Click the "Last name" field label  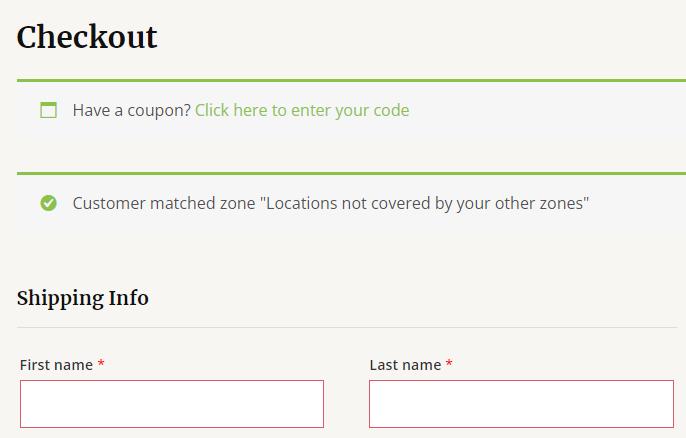[x=405, y=365]
